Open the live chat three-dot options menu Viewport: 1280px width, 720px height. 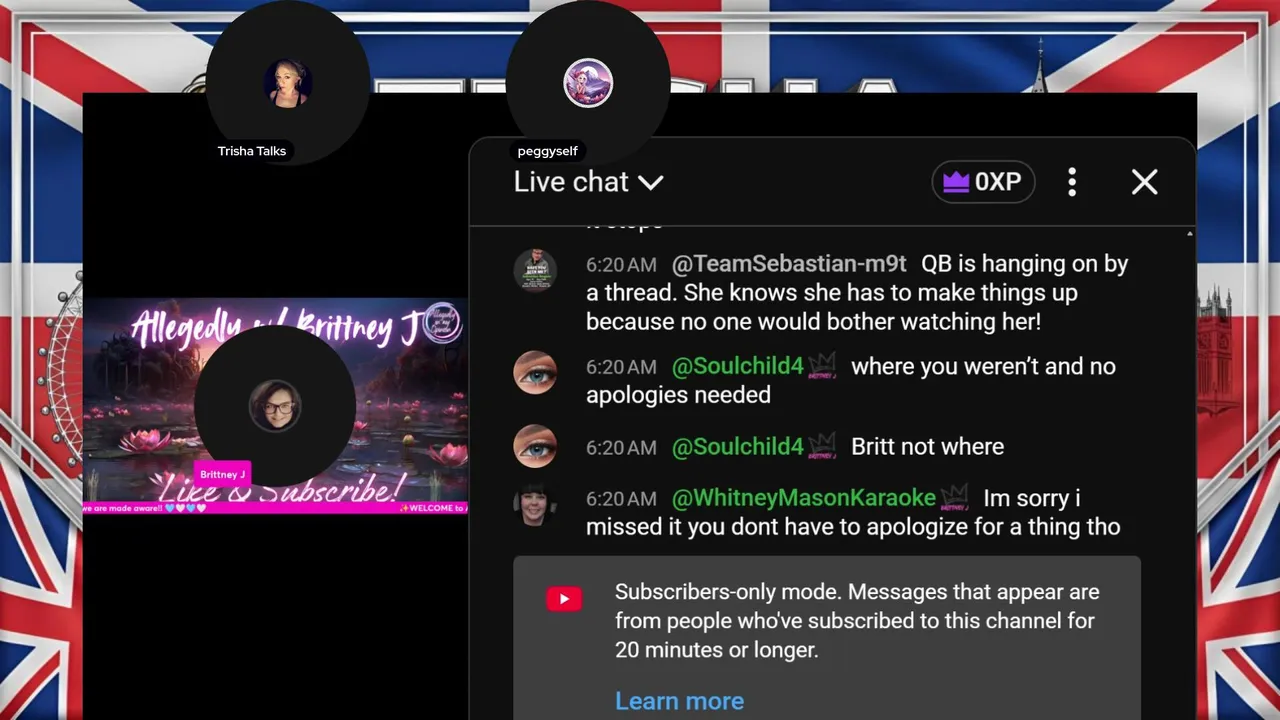1072,182
